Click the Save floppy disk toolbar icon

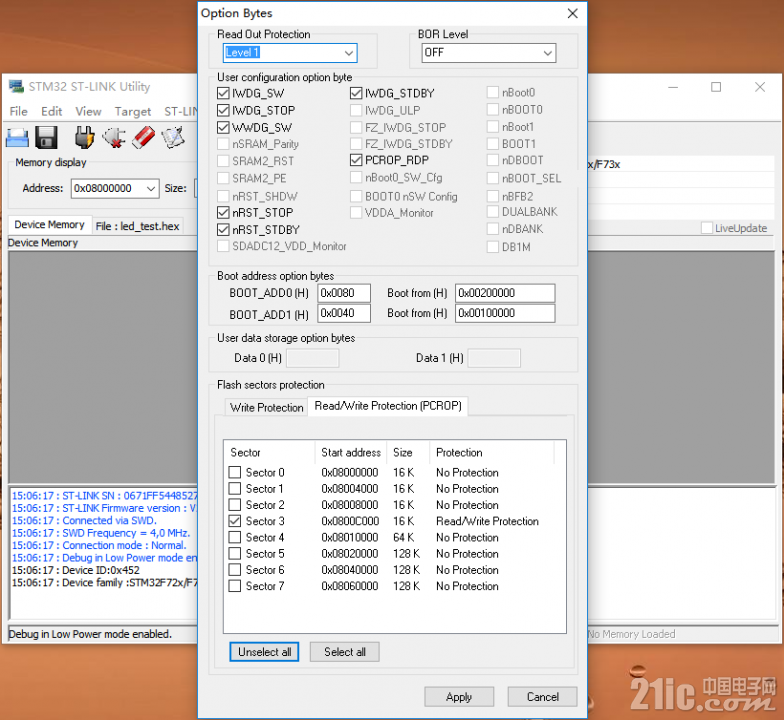coord(46,137)
